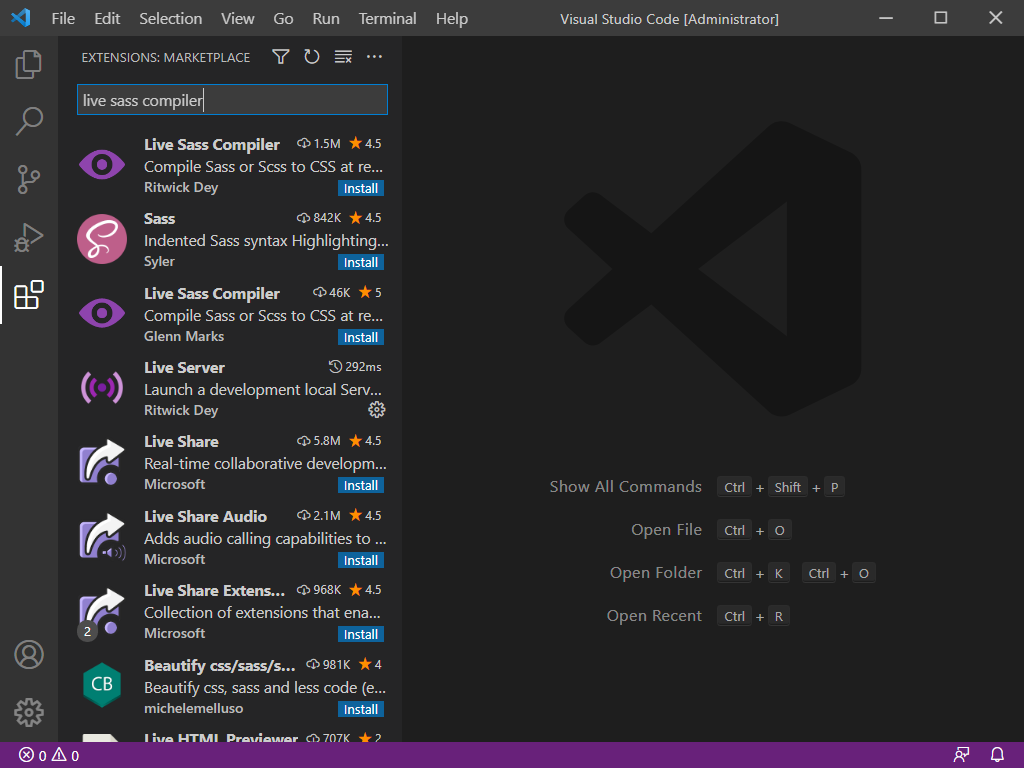Screen dimensions: 1024x768
Task: Install the Live Share Audio extension
Action: coord(360,560)
